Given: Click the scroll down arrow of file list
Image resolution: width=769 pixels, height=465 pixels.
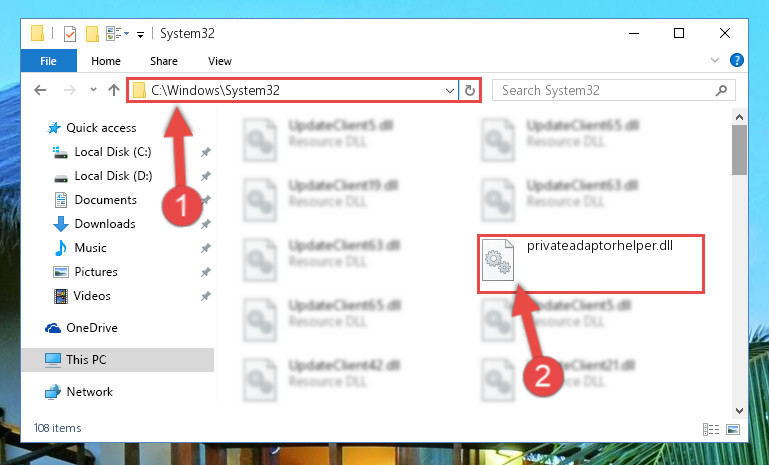Looking at the screenshot, I should click(x=739, y=411).
